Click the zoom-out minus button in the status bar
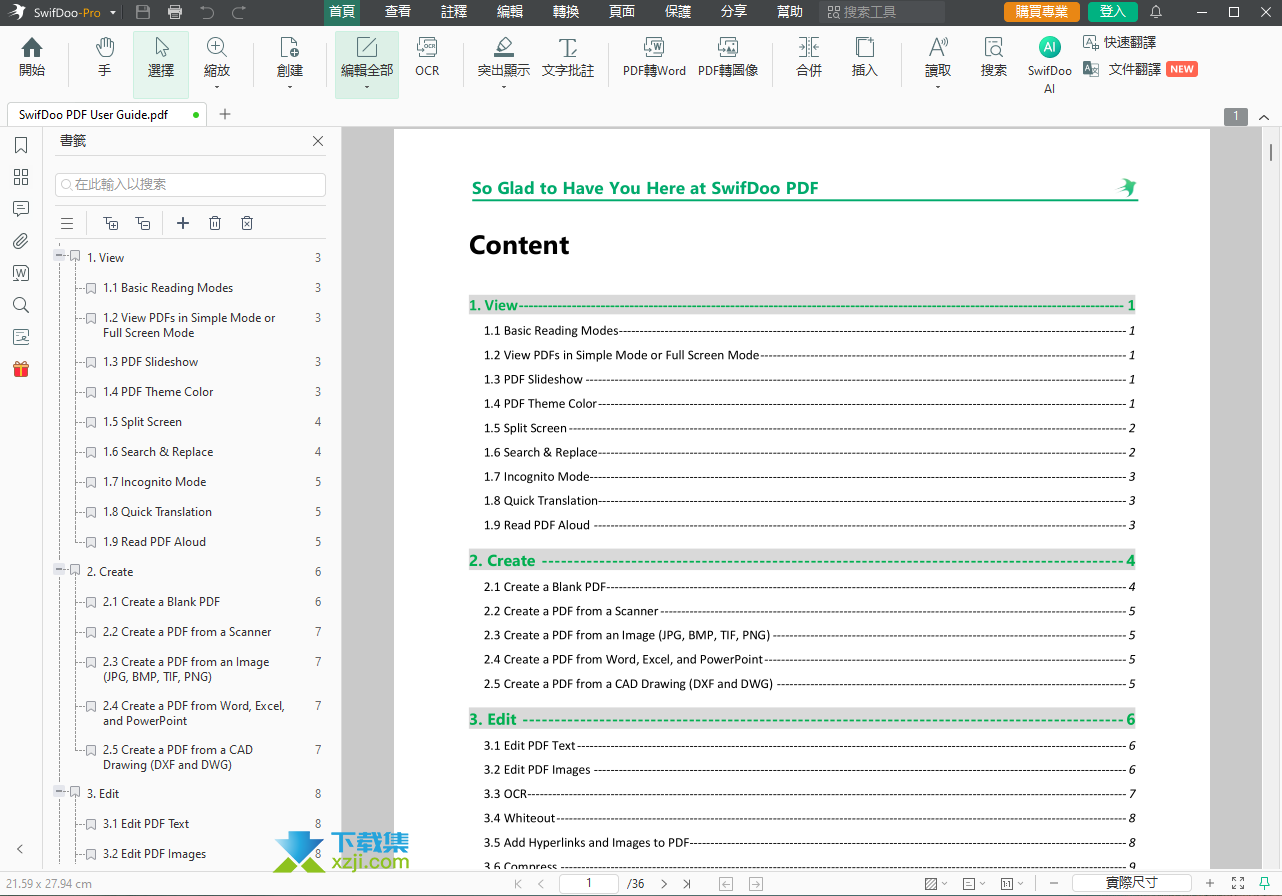 [x=1054, y=883]
